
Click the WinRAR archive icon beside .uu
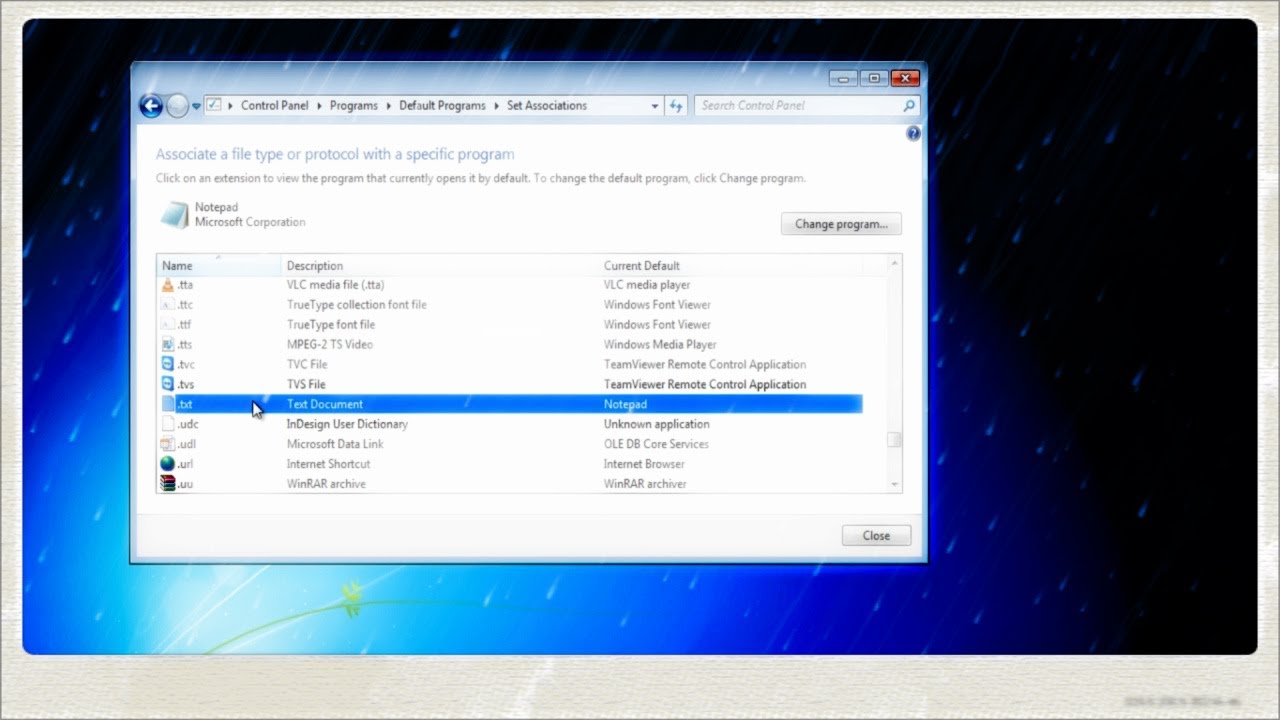click(x=168, y=483)
